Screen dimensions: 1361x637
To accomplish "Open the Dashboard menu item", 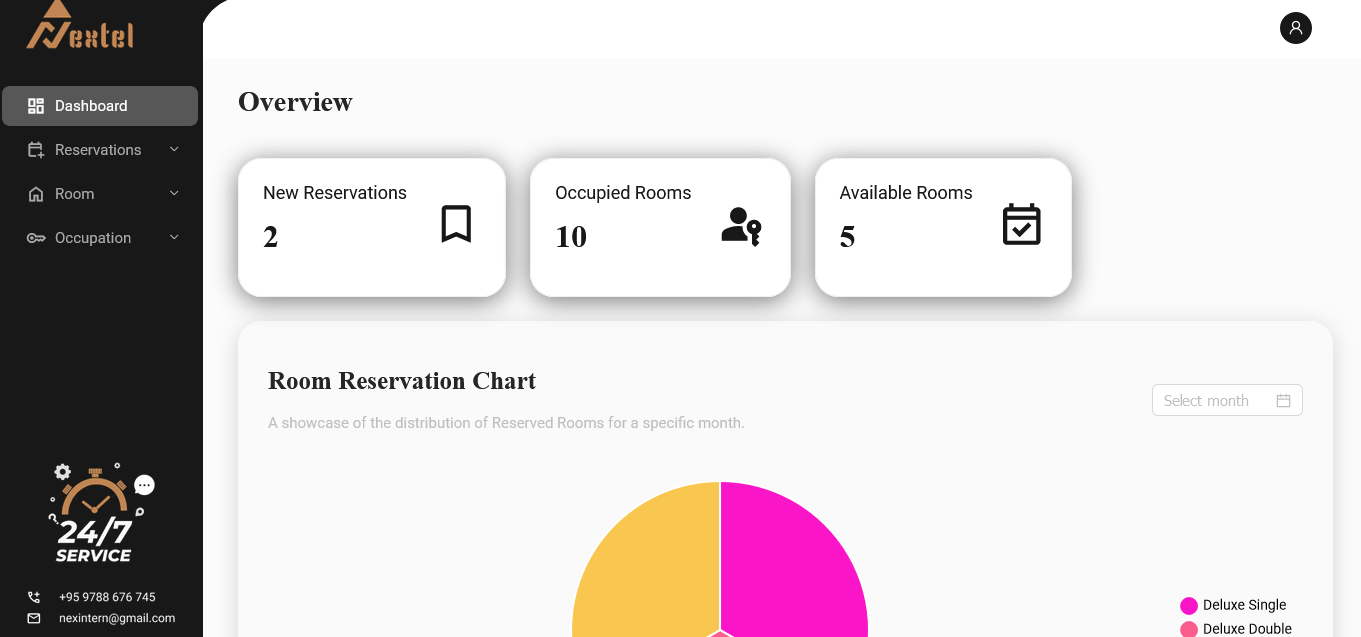I will pyautogui.click(x=91, y=106).
